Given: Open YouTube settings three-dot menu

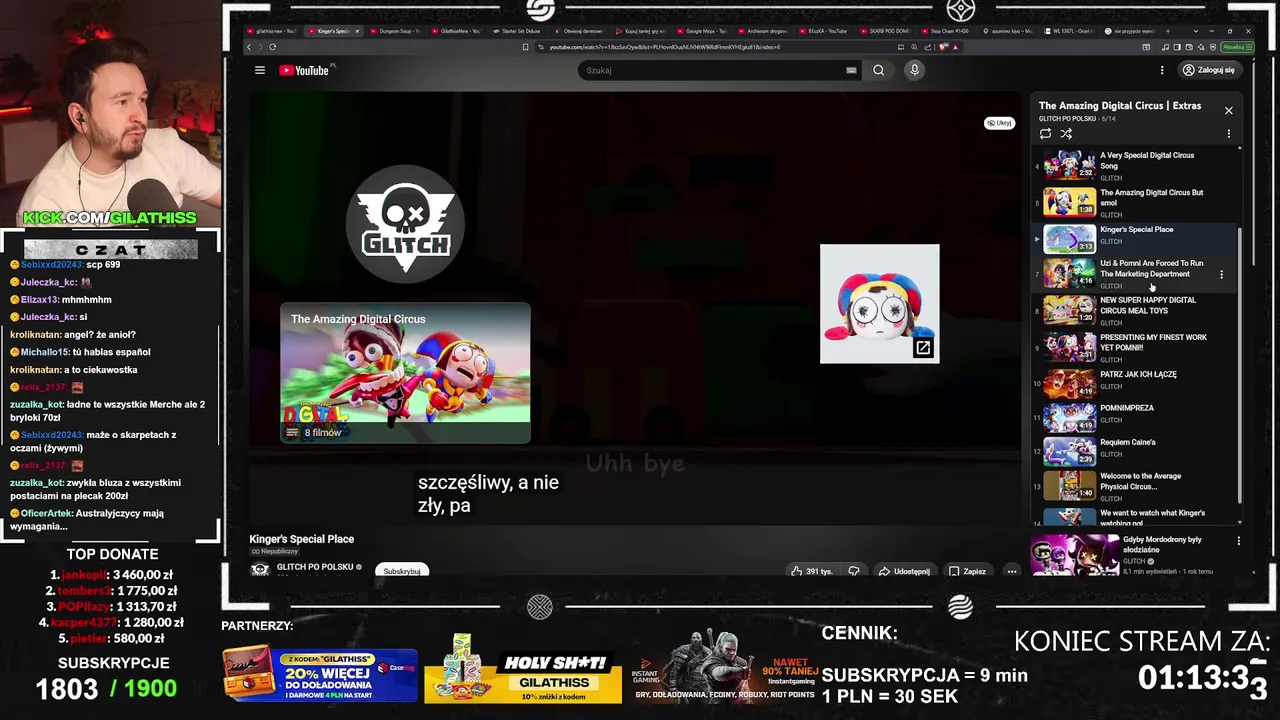Looking at the screenshot, I should pyautogui.click(x=1162, y=70).
